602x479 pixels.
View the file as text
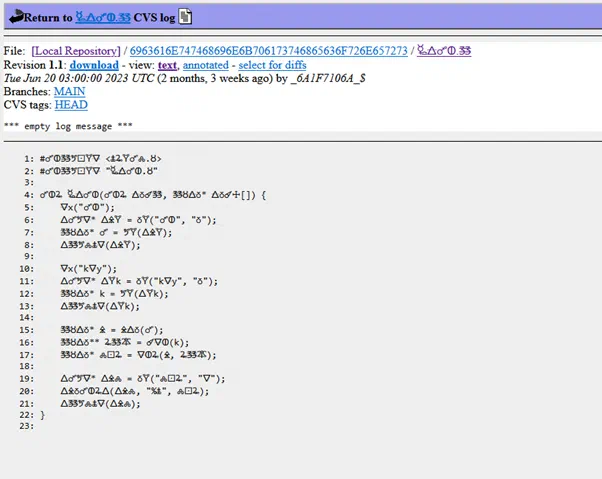167,65
